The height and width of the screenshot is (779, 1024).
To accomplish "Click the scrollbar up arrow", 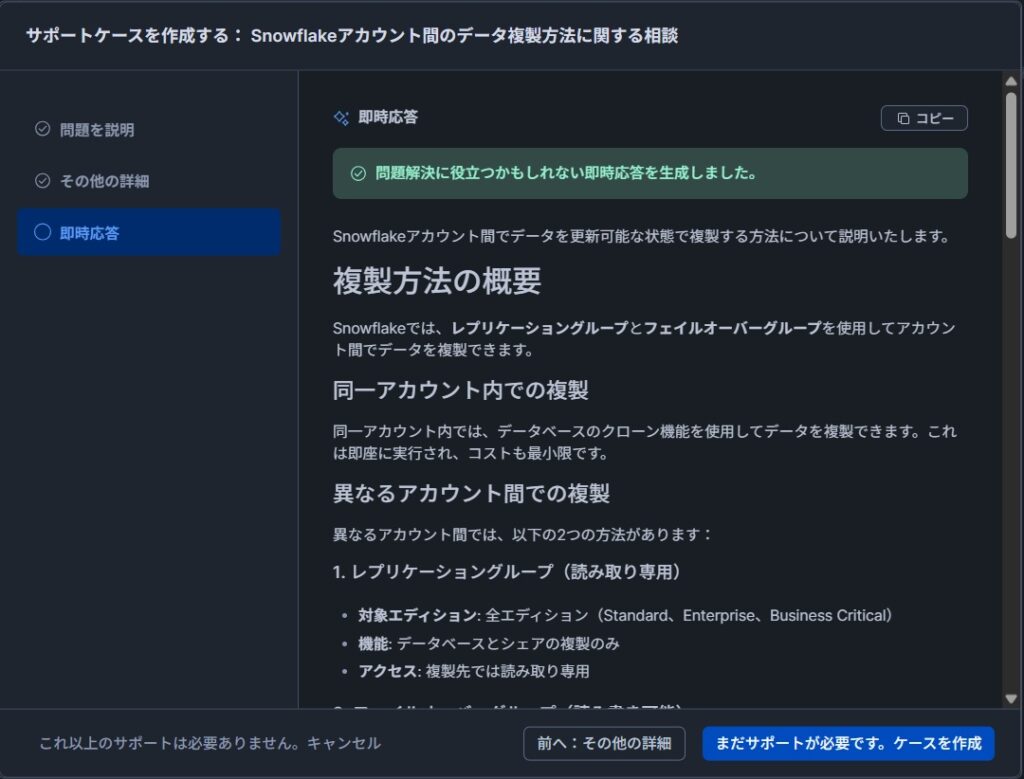I will pyautogui.click(x=1011, y=81).
